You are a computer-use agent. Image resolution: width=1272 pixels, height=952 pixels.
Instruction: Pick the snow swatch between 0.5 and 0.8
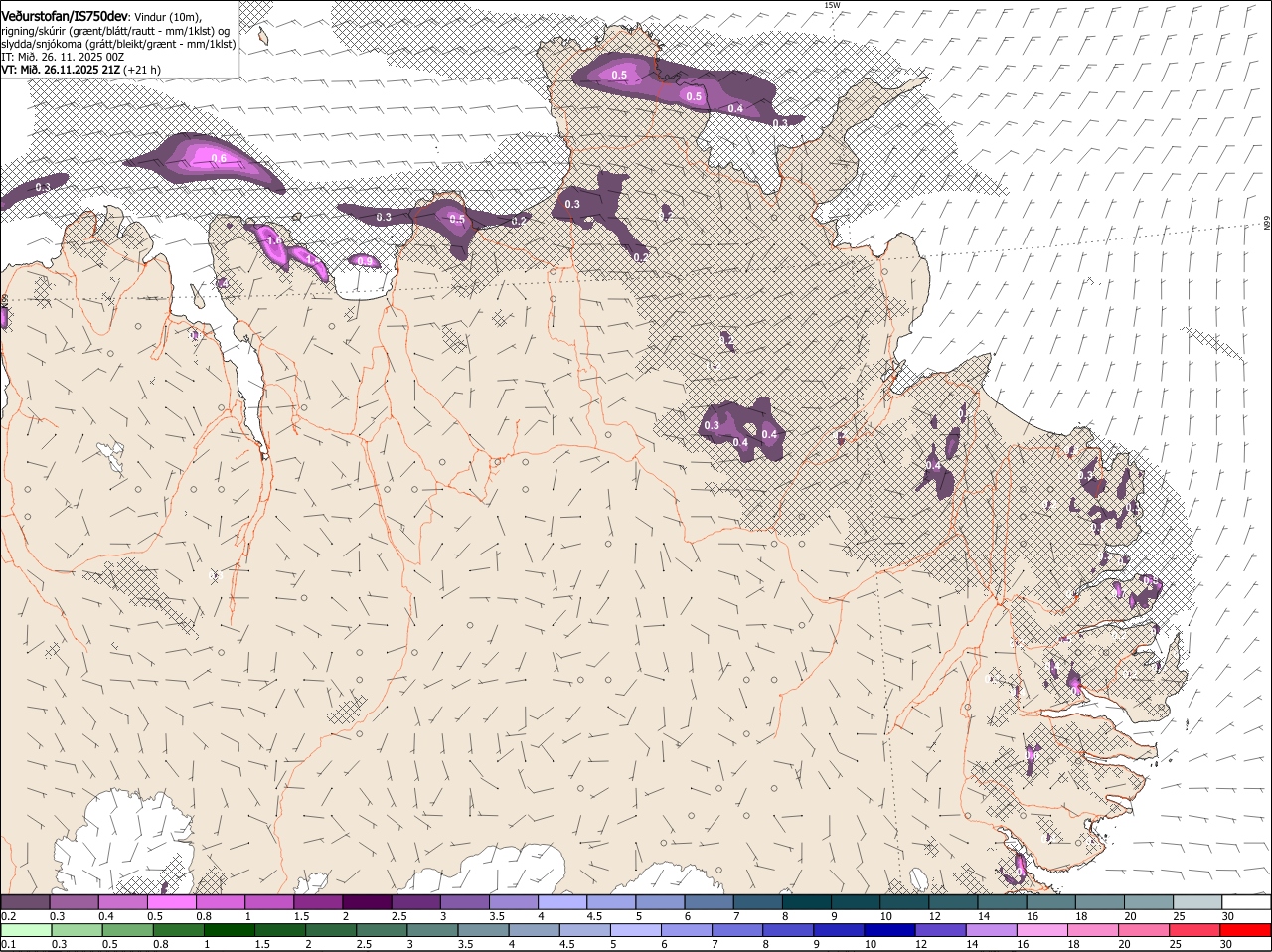(171, 901)
